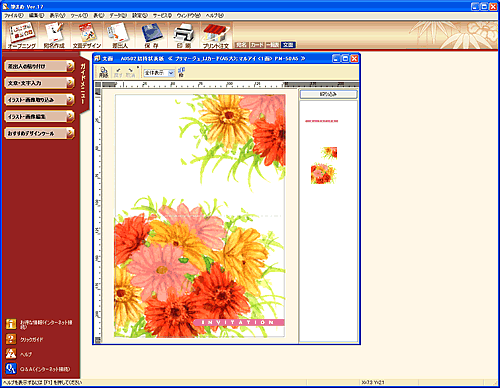This screenshot has width=500, height=388.
Task: Select the 差出人 sender icon
Action: pyautogui.click(x=120, y=35)
